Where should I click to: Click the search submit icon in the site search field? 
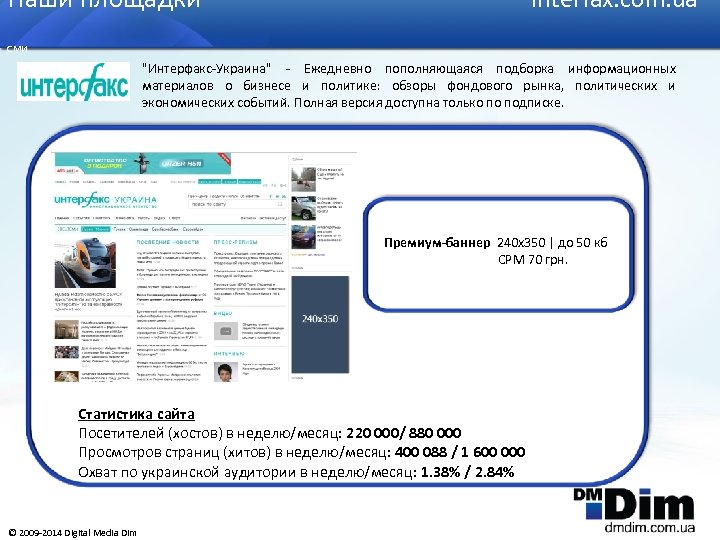click(x=280, y=204)
